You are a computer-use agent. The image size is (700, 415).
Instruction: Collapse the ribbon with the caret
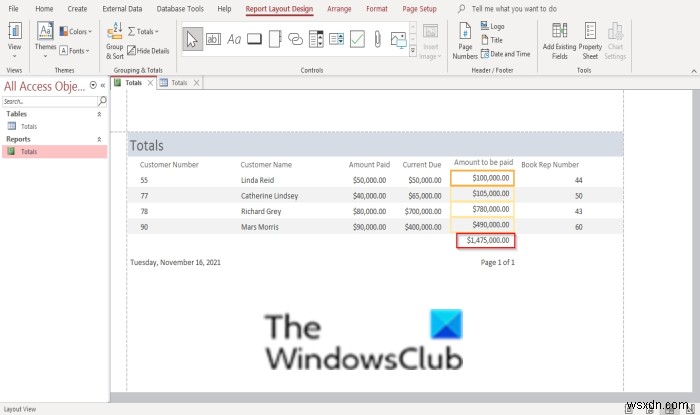(x=693, y=71)
